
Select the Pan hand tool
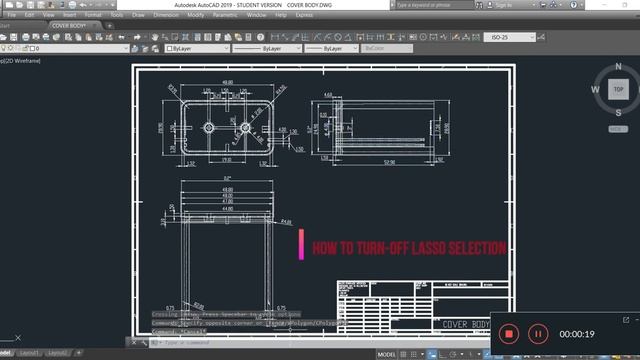155,38
